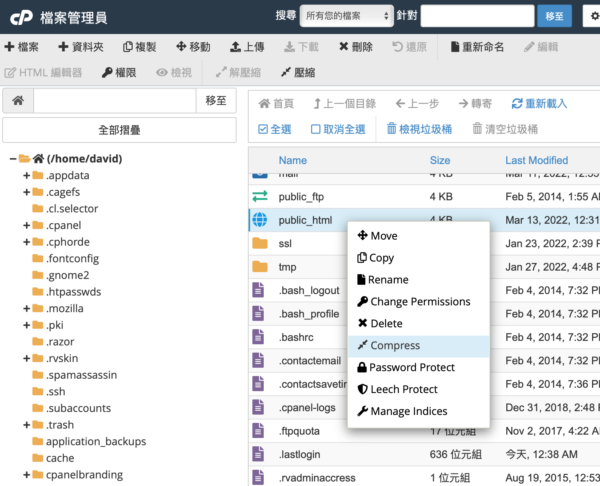This screenshot has width=600, height=486.
Task: Check 全選 to select all files
Action: (274, 129)
